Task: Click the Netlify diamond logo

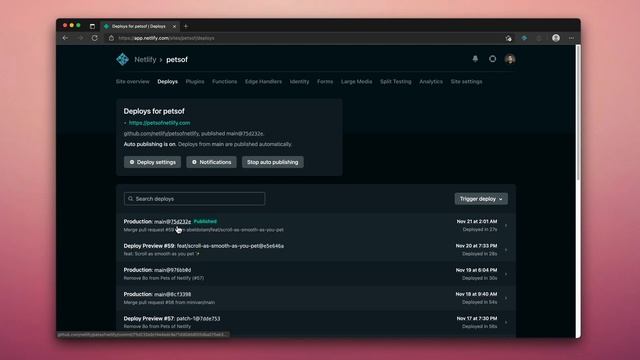Action: 122,59
